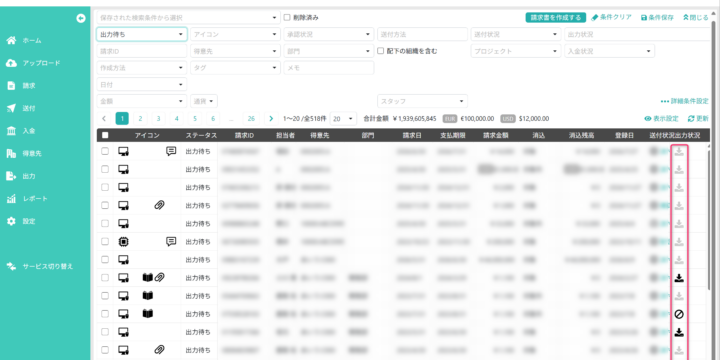
Task: Open the 送付状況 dropdown
Action: tap(516, 34)
